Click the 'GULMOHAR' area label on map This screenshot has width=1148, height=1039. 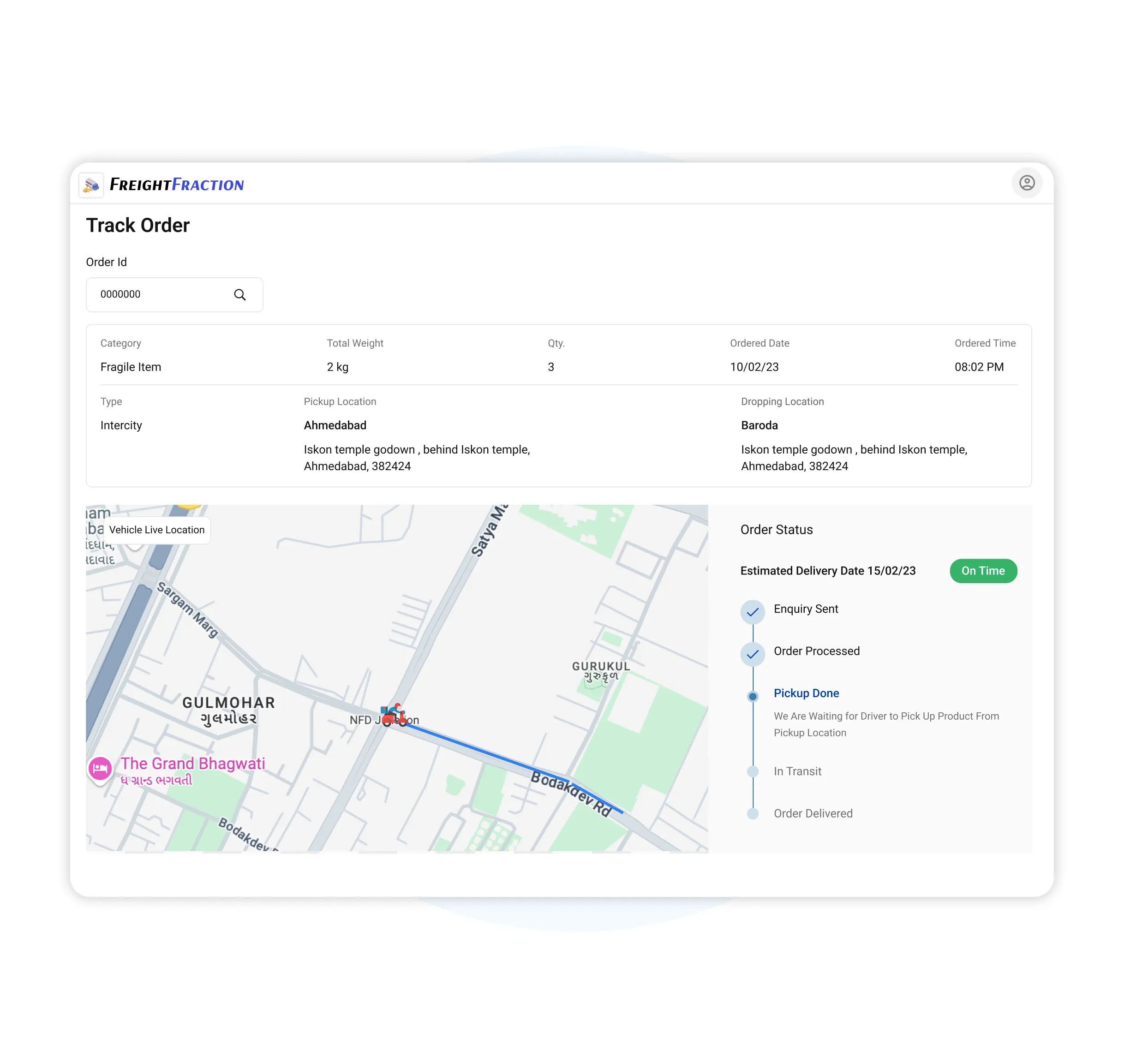click(228, 703)
